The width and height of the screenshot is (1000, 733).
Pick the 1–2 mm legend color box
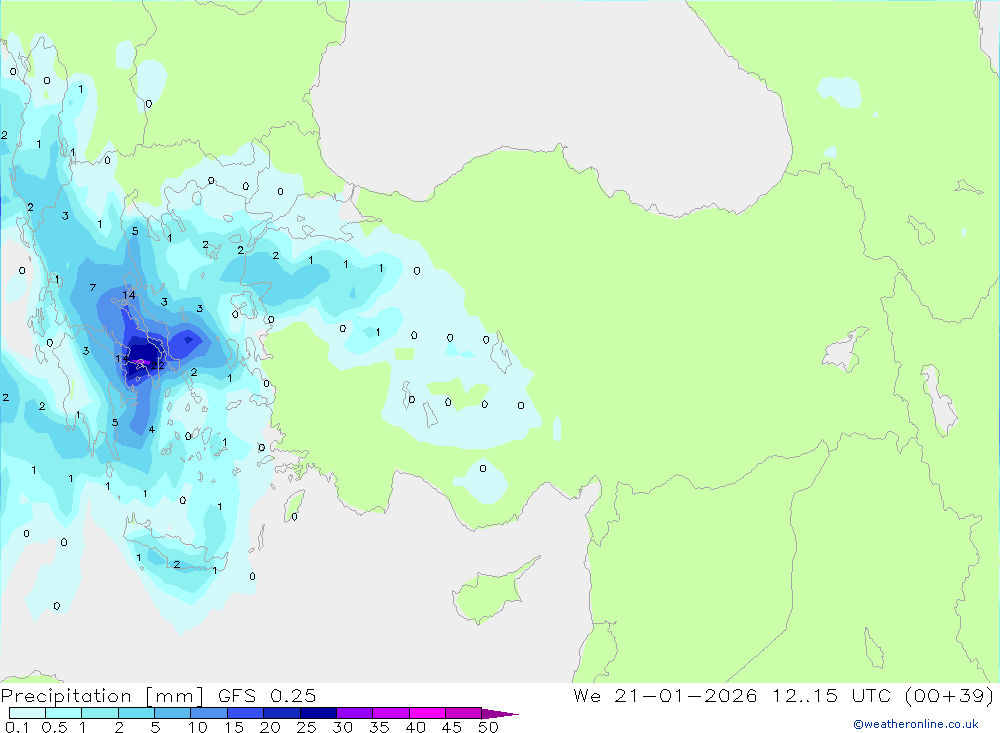[100, 713]
